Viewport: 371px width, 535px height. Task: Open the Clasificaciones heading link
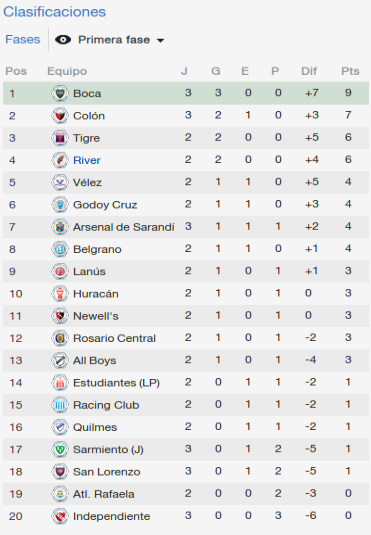(x=55, y=12)
